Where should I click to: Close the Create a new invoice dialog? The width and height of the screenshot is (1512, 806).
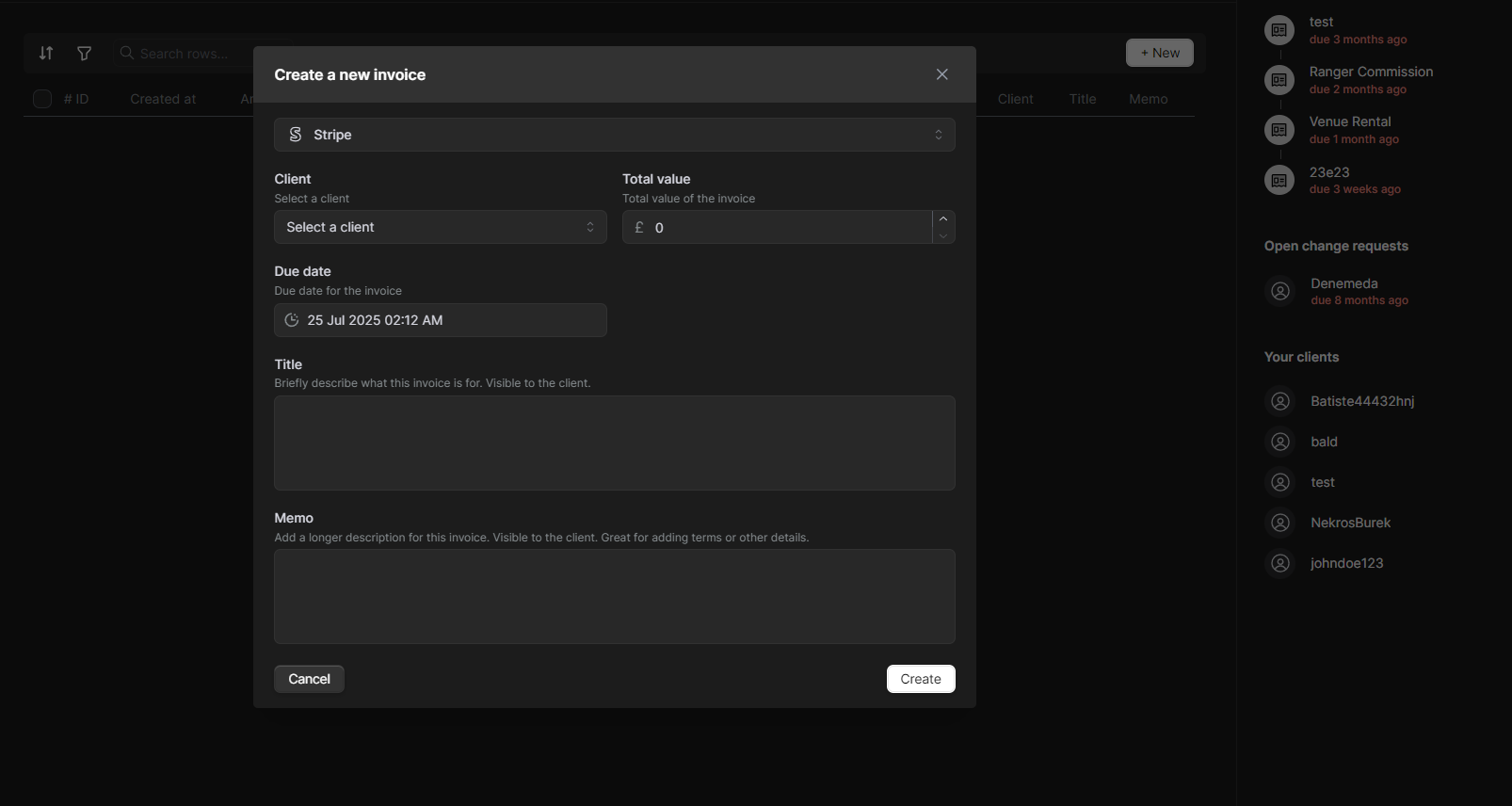(x=941, y=74)
